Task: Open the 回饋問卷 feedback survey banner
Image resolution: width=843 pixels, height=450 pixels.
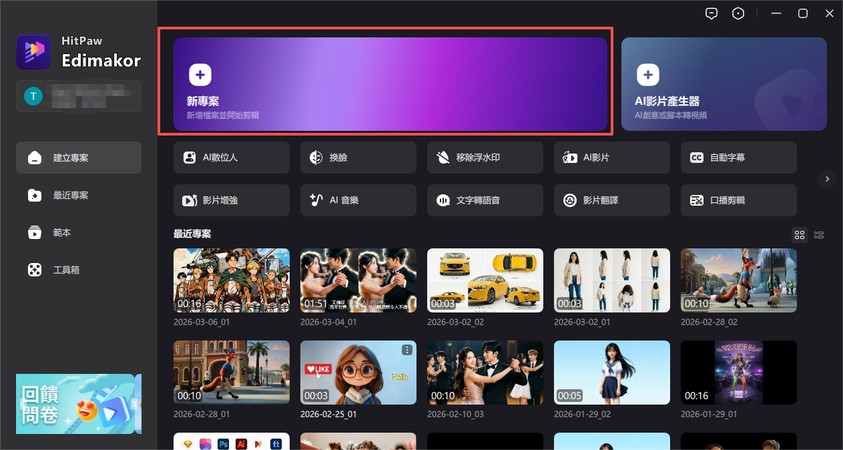Action: point(75,404)
